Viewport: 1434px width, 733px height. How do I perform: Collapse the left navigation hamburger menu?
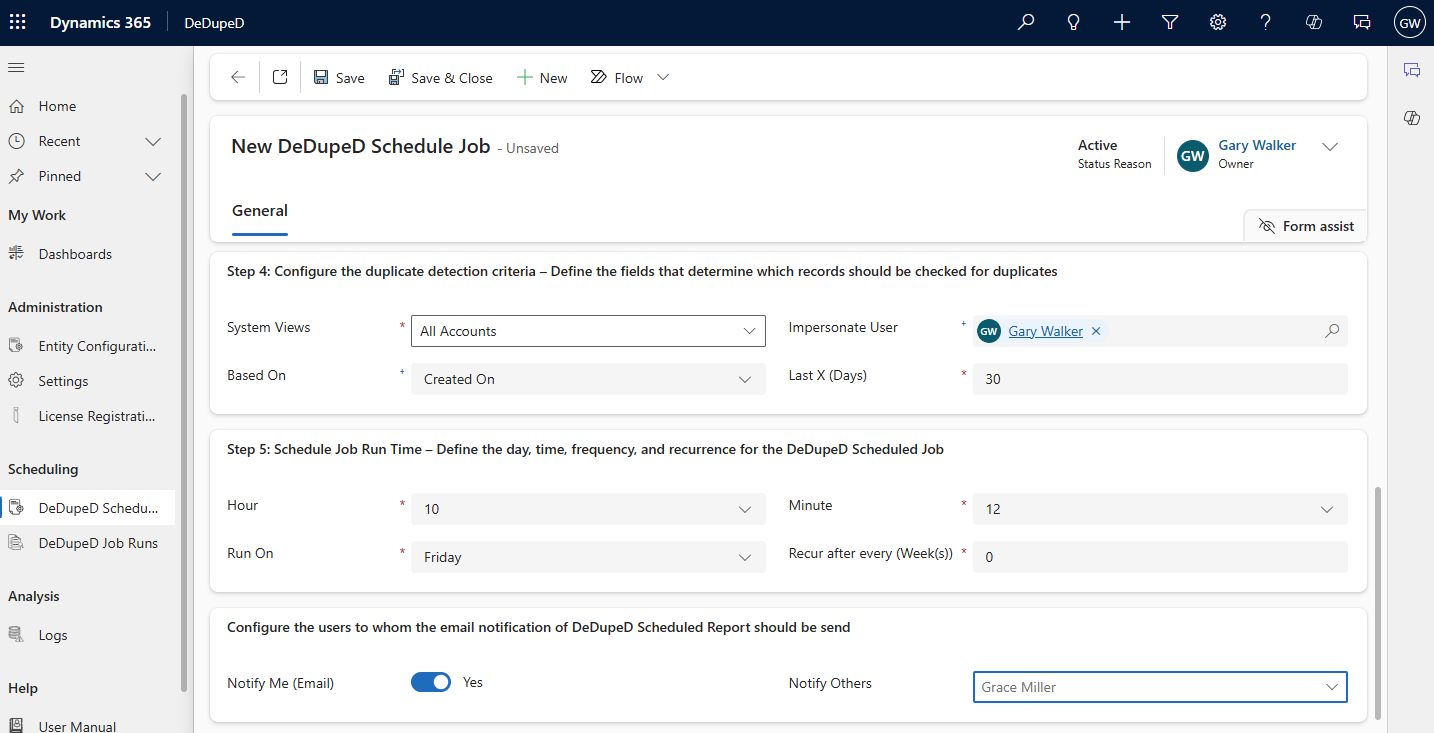(16, 67)
